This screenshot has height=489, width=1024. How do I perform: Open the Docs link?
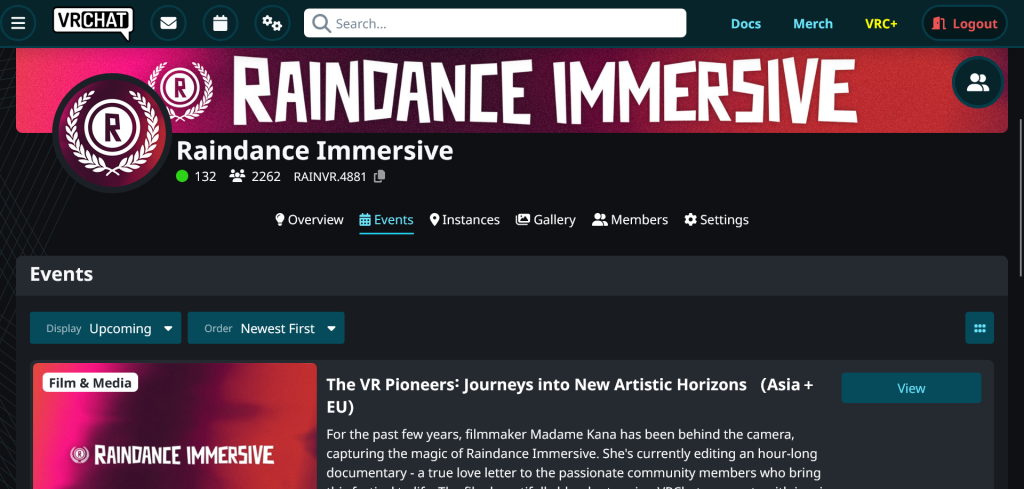[746, 24]
